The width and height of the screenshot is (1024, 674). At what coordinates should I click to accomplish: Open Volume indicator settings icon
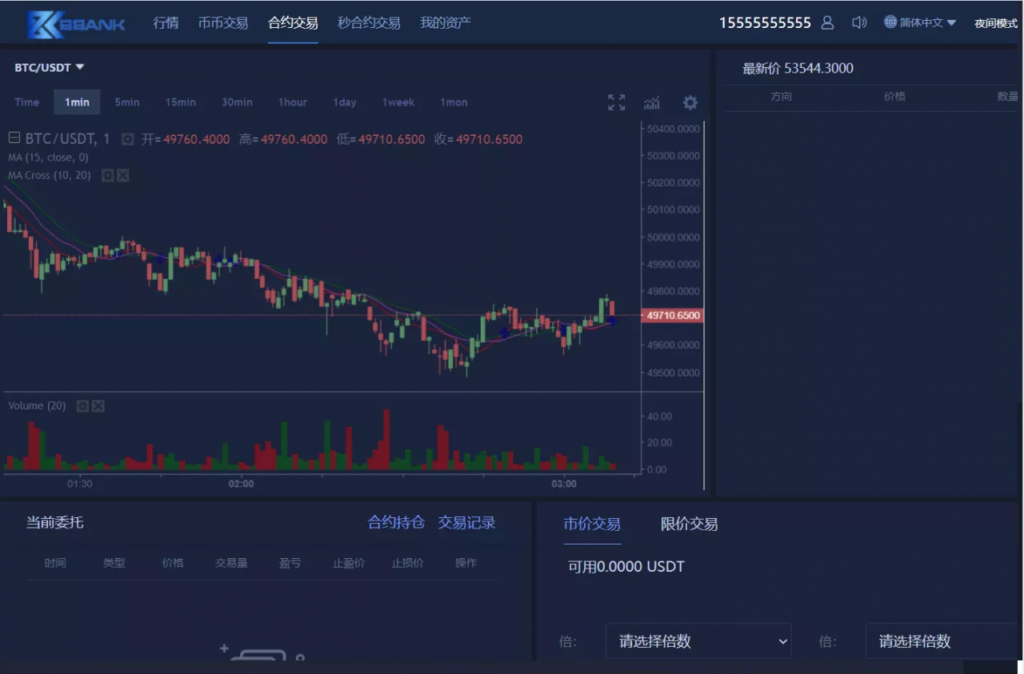[83, 406]
